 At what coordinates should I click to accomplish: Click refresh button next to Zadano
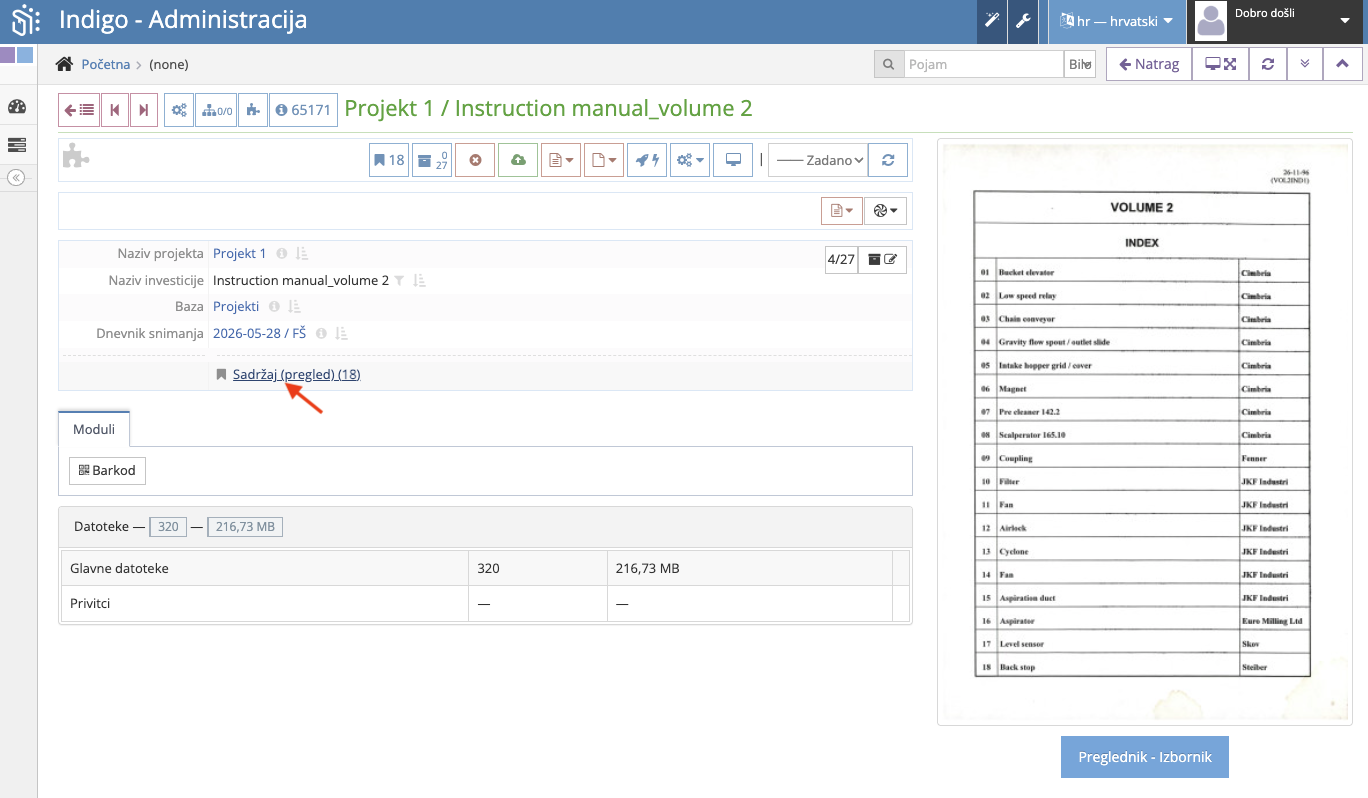click(888, 160)
